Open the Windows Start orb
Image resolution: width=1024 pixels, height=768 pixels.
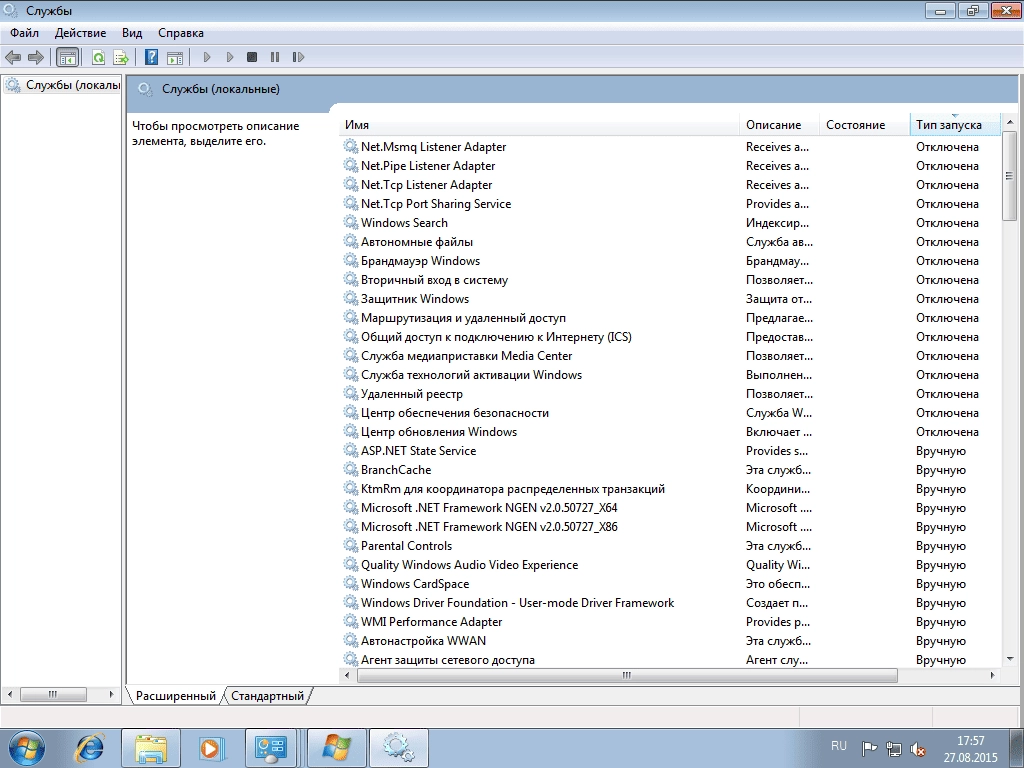pyautogui.click(x=27, y=748)
